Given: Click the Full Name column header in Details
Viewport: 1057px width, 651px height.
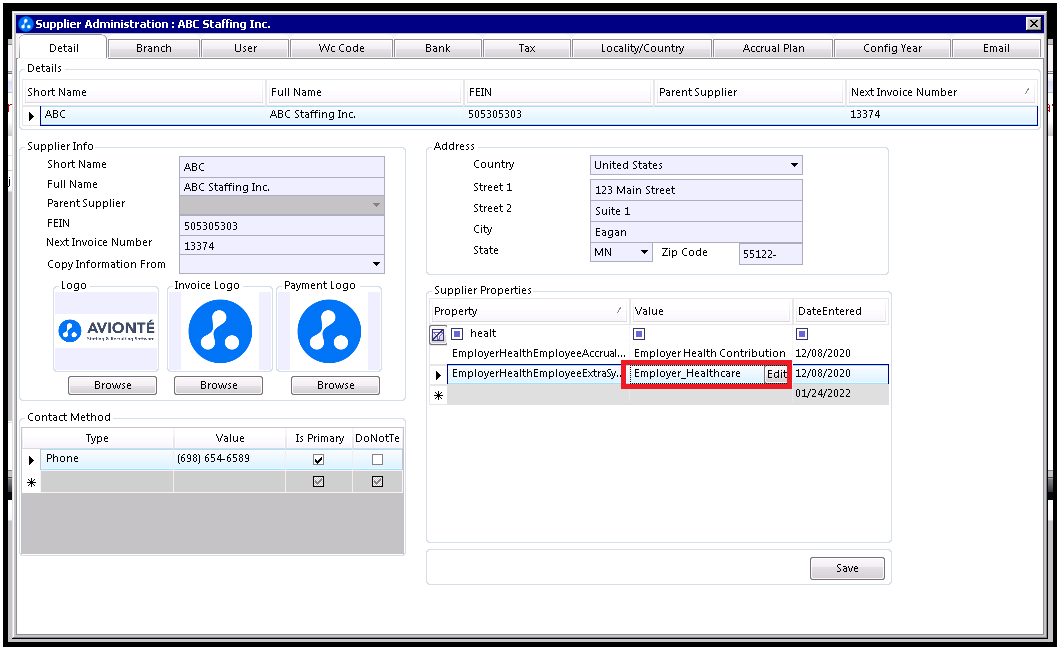Looking at the screenshot, I should 364,92.
